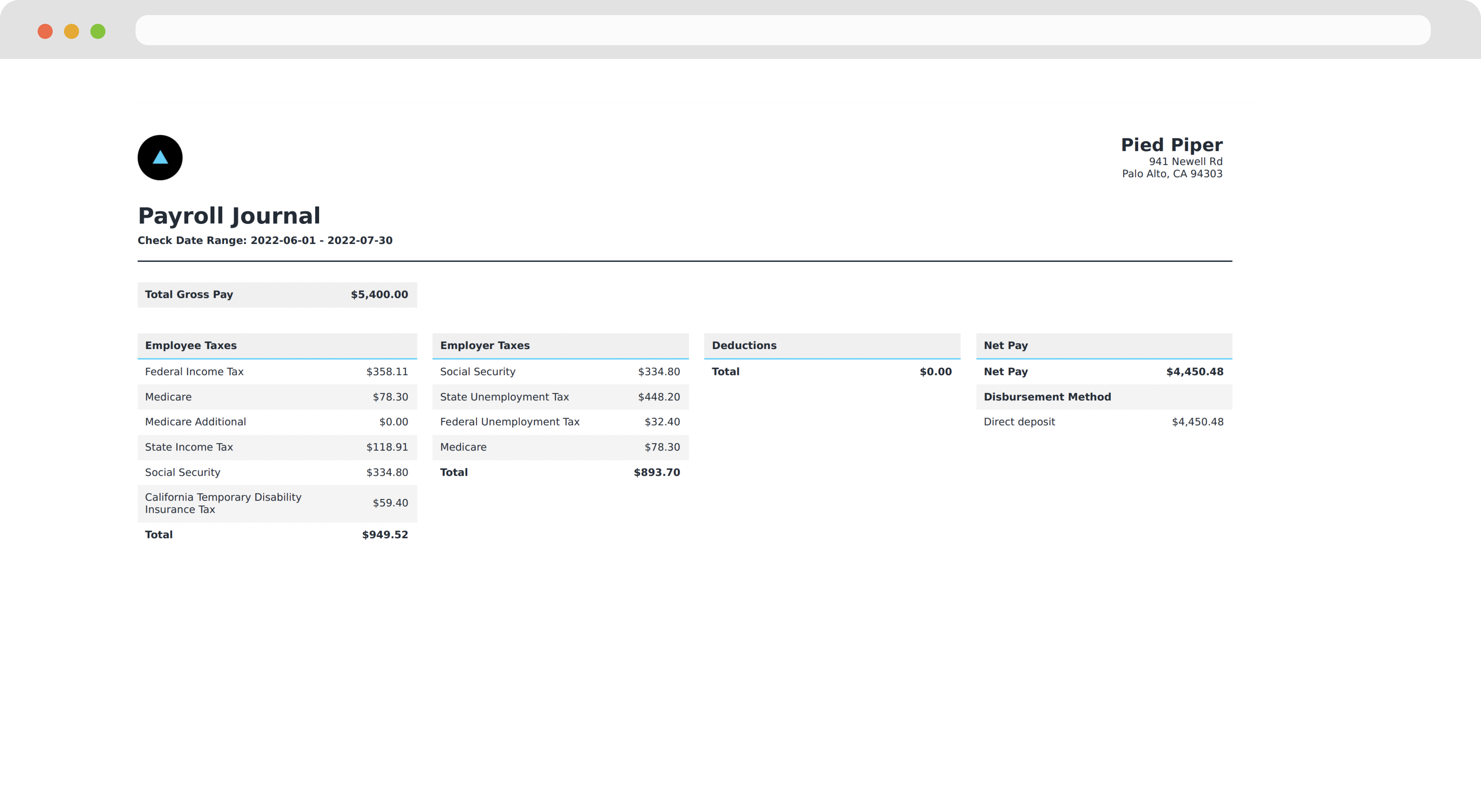Viewport: 1481px width, 812px height.
Task: Select the $118.91 state income tax amount
Action: pyautogui.click(x=387, y=447)
